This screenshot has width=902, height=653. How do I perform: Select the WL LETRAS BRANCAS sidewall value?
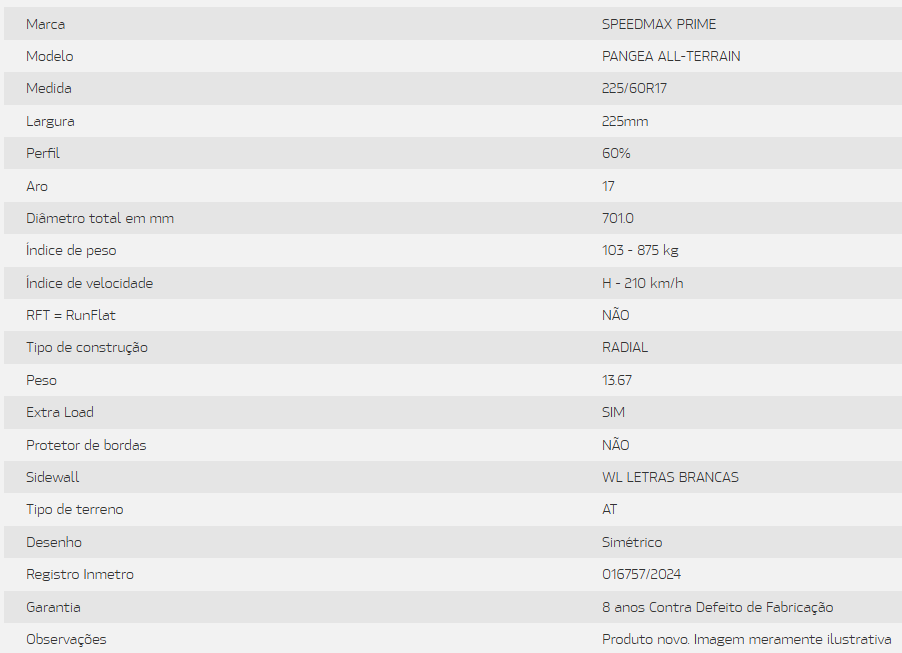point(670,477)
